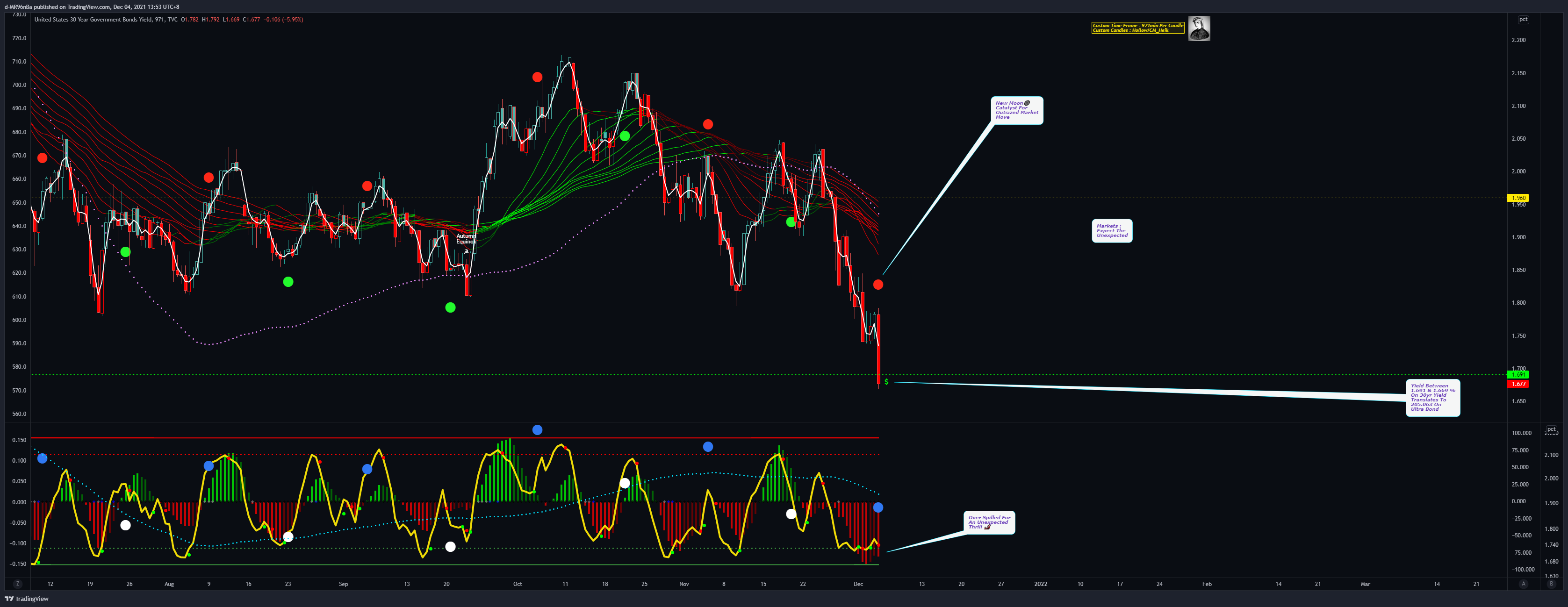Click the red 1.677 last price label
This screenshot has width=1568, height=607.
point(1519,384)
